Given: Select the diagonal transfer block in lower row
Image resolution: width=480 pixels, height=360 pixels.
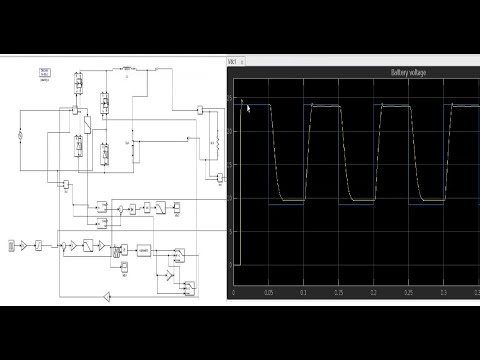Looking at the screenshot, I should [88, 245].
